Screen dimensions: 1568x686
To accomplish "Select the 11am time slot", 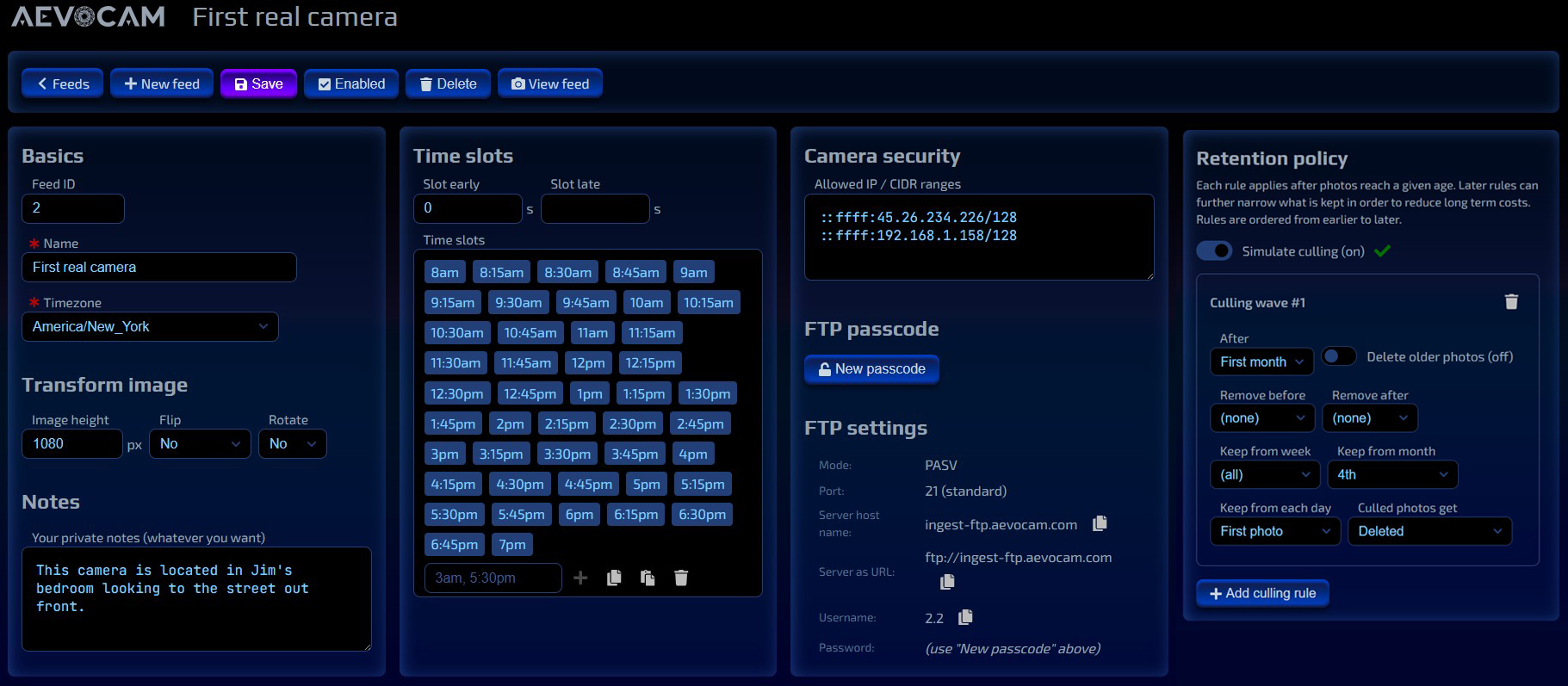I will pos(592,332).
